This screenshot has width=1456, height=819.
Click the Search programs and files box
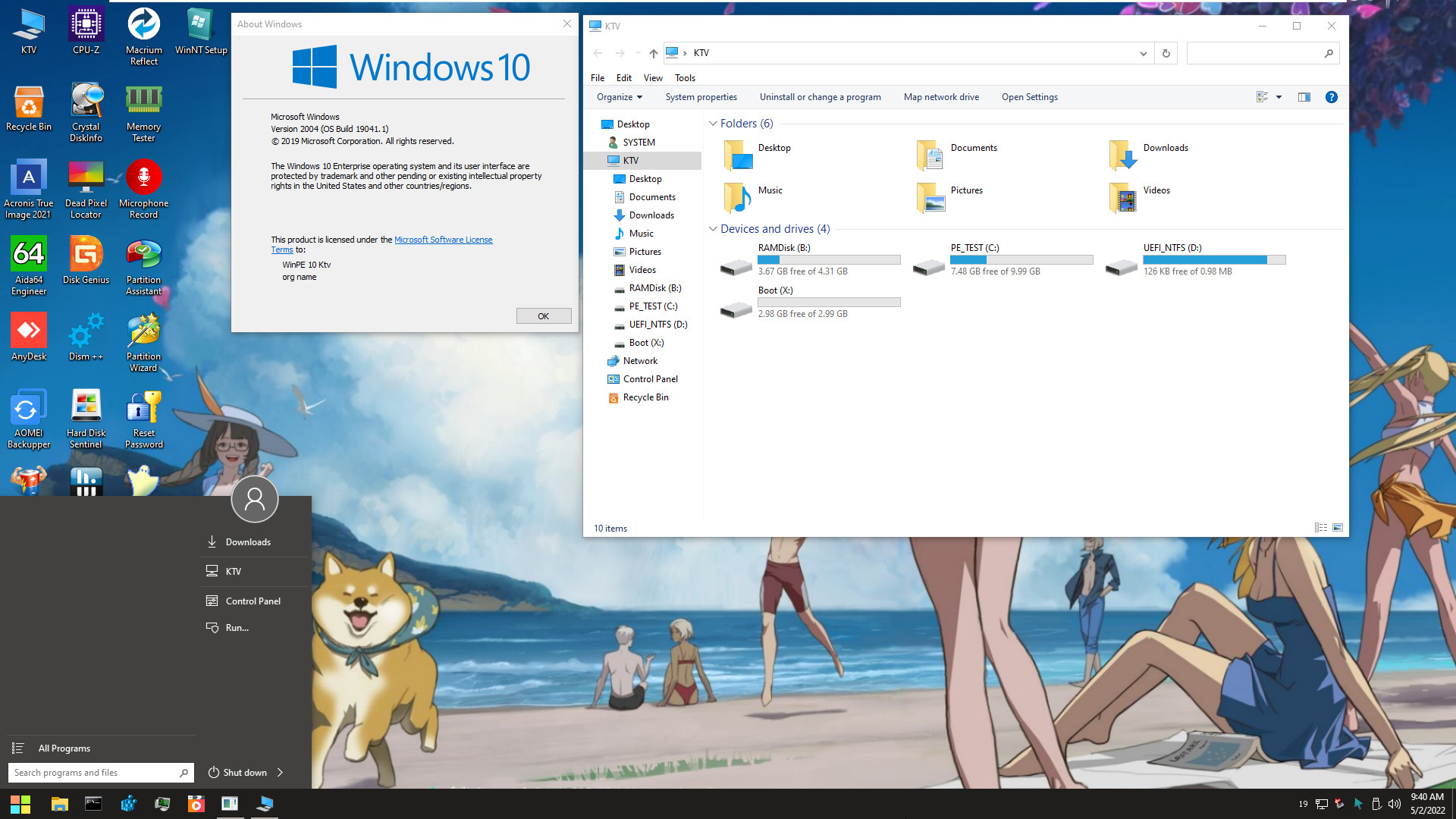pos(101,773)
